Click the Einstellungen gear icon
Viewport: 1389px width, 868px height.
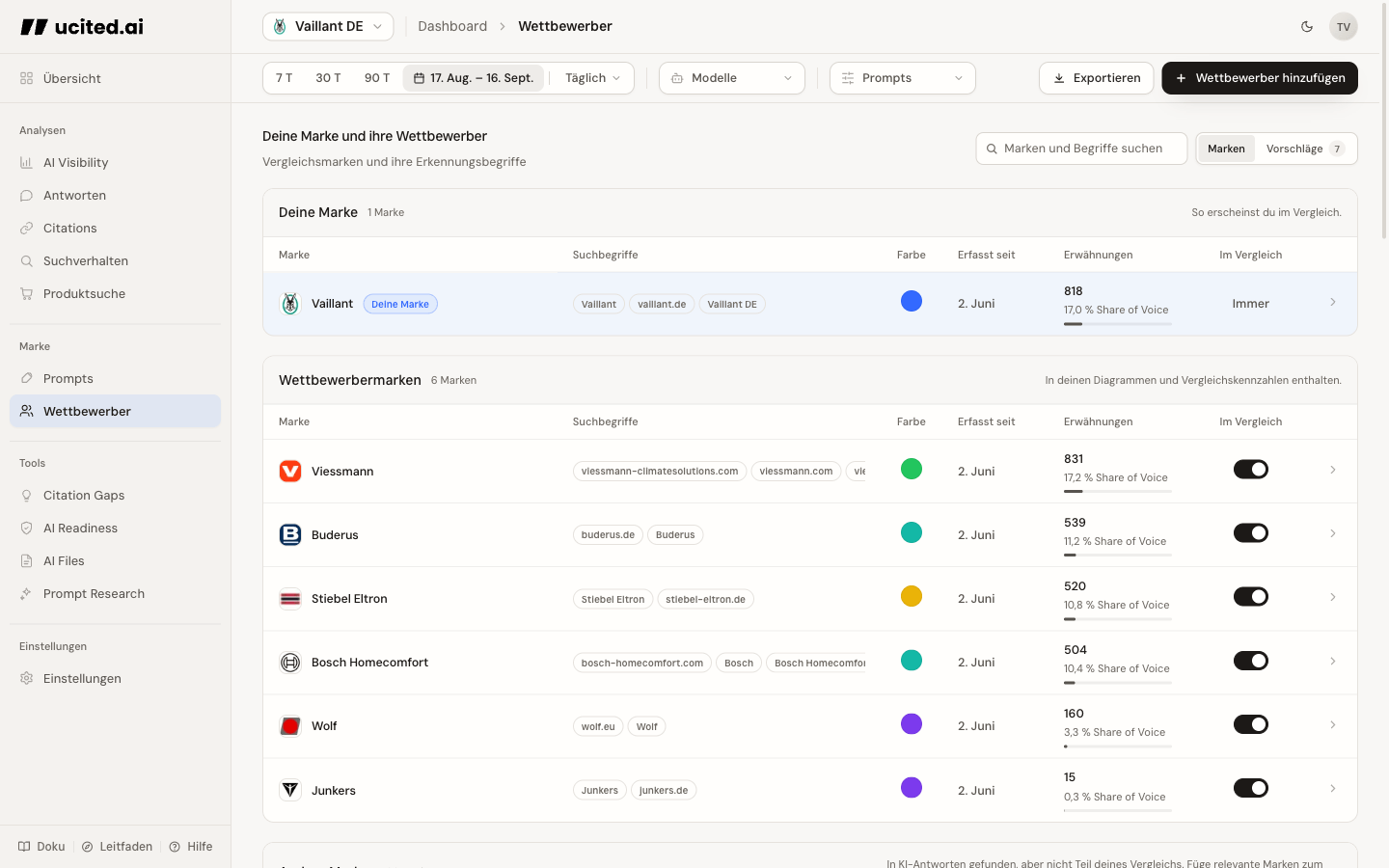tap(26, 679)
